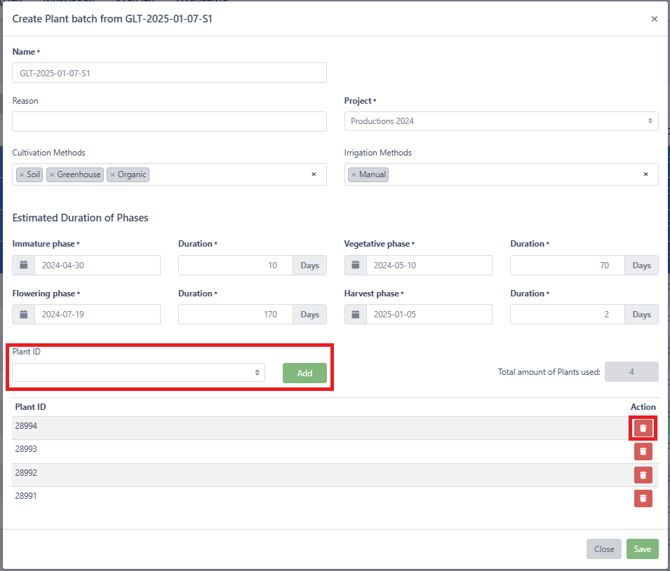Image resolution: width=670 pixels, height=571 pixels.
Task: Click the grey Close button
Action: (x=604, y=549)
